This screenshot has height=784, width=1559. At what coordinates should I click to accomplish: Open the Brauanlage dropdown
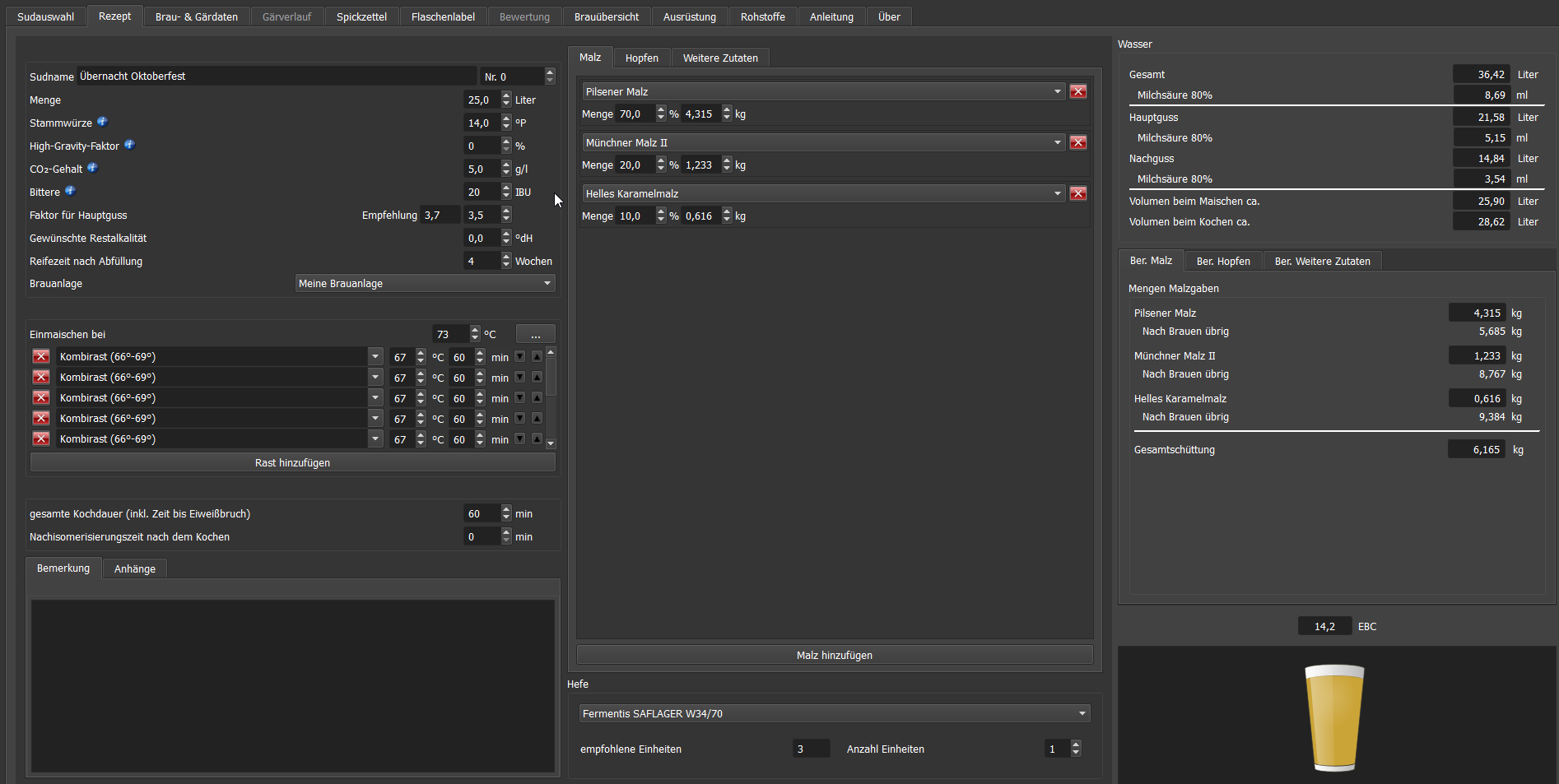pos(425,284)
